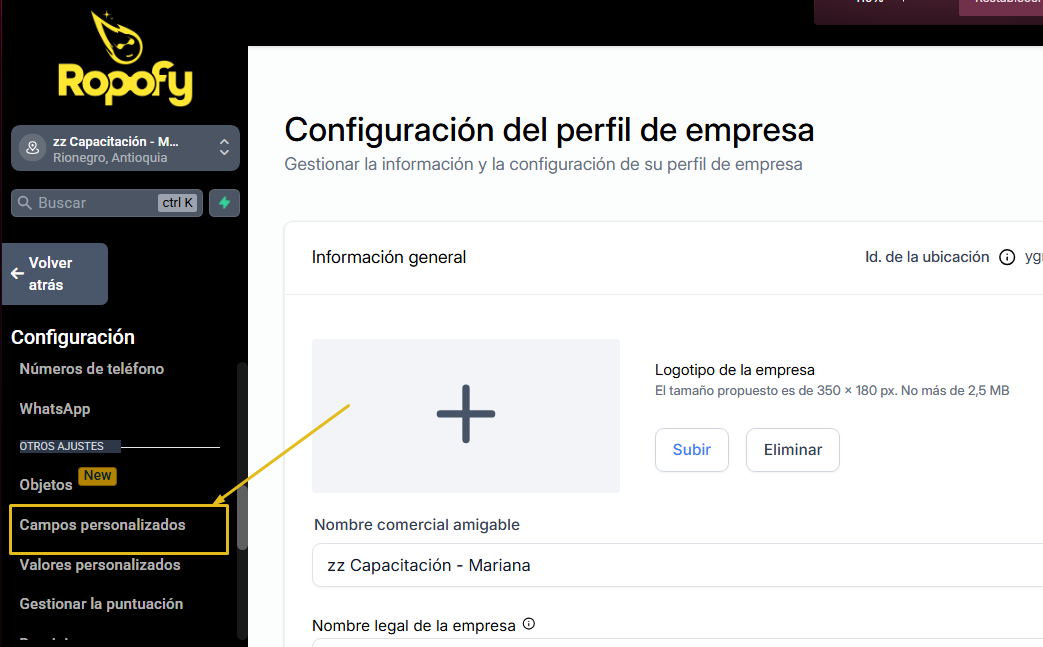Open Objetos settings
This screenshot has width=1043, height=647.
coord(46,485)
